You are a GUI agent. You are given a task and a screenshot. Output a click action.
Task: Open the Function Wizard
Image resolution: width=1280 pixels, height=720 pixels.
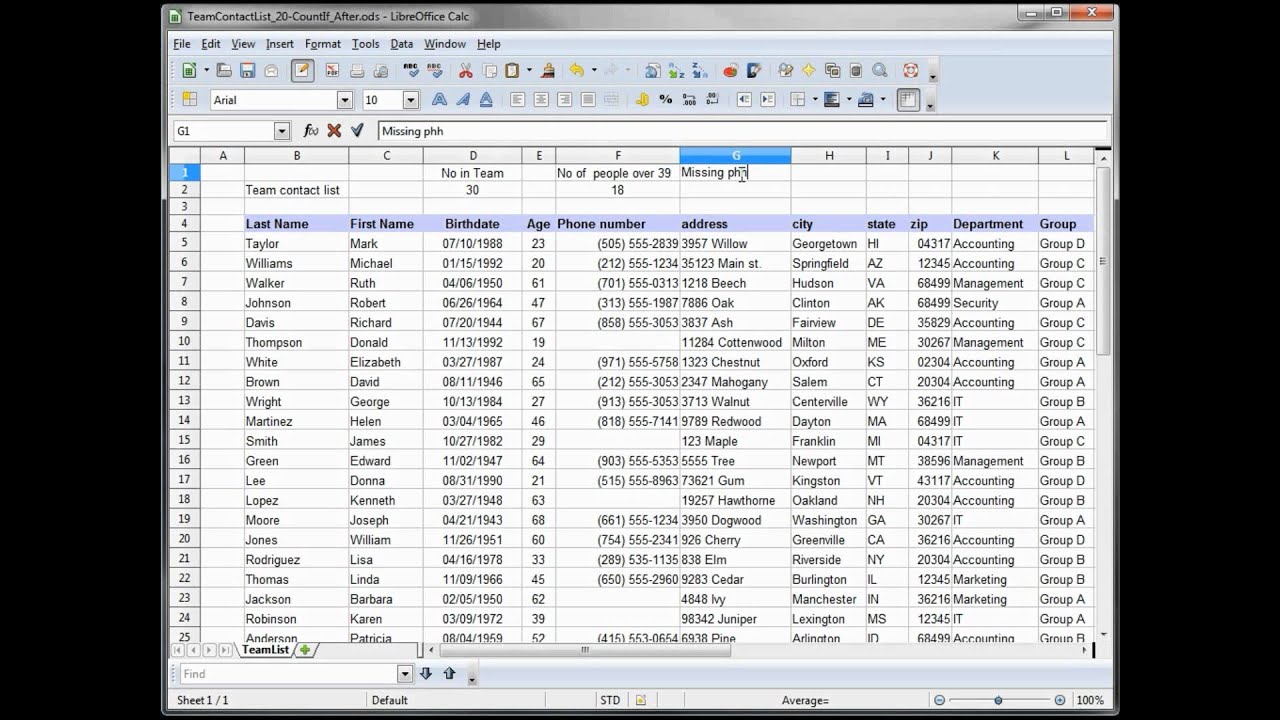coord(311,131)
